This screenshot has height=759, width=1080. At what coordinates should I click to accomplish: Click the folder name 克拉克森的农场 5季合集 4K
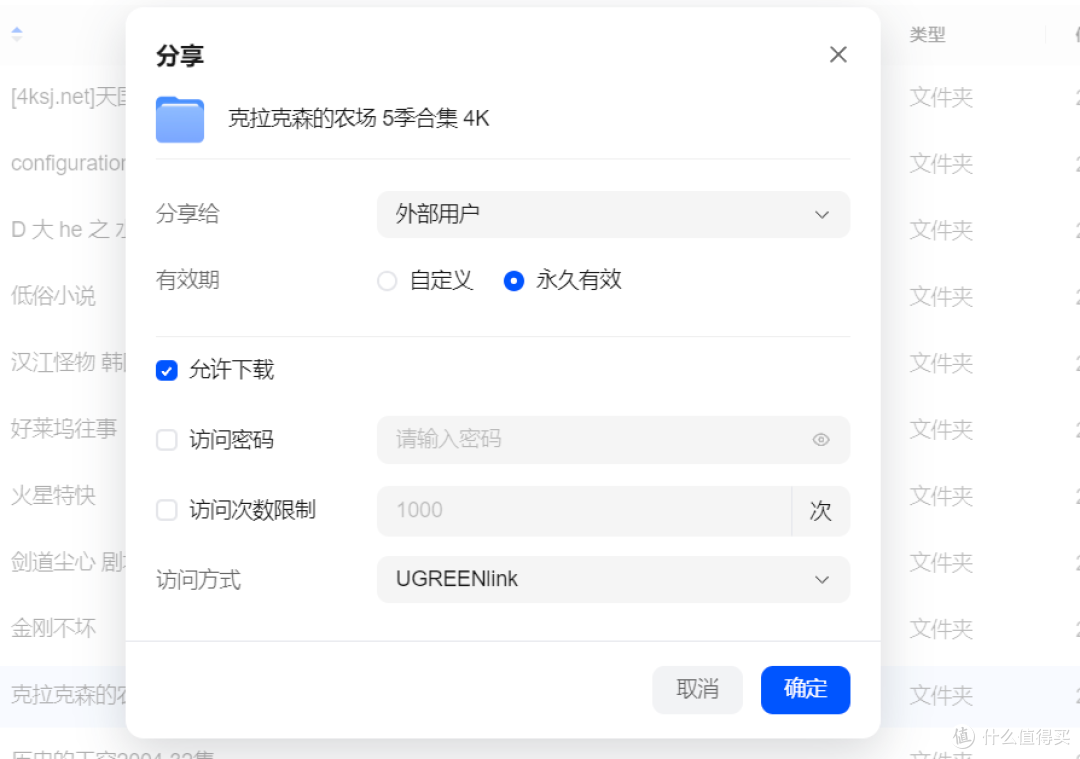tap(358, 118)
